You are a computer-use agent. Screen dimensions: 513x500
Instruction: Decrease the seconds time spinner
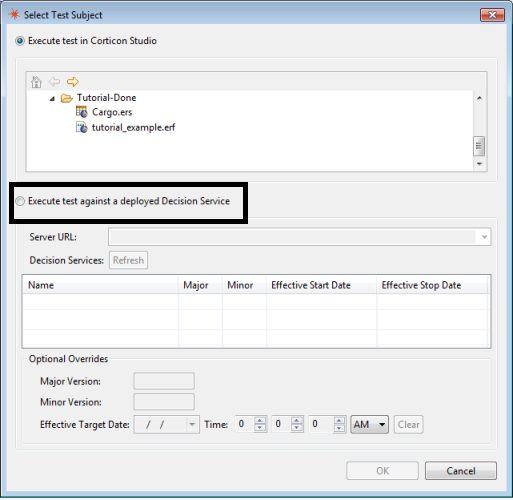[339, 428]
